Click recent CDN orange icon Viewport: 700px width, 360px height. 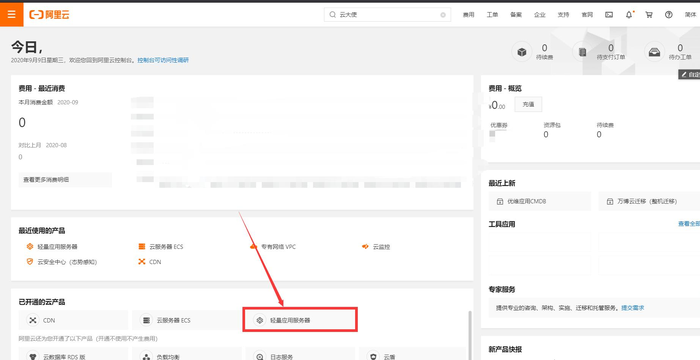click(142, 262)
